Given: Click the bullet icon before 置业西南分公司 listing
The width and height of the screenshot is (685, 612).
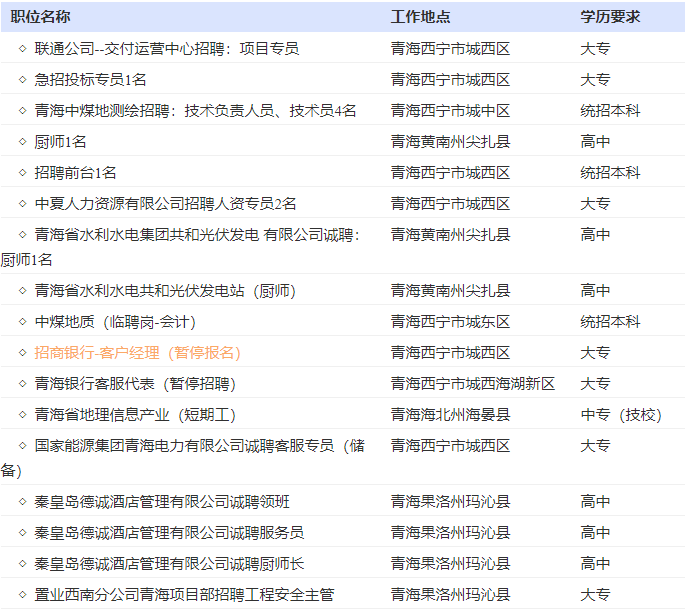Looking at the screenshot, I should 22,595.
